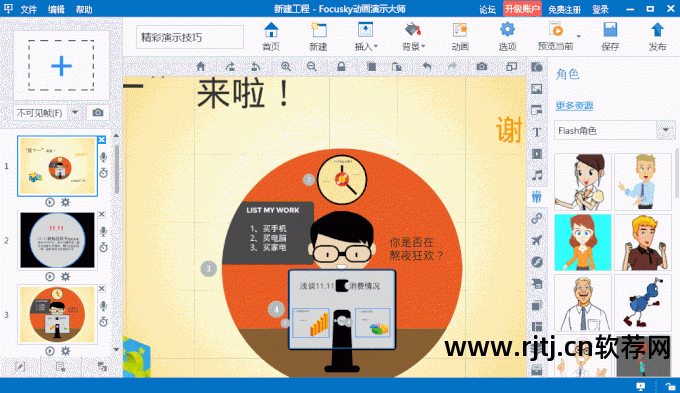The width and height of the screenshot is (680, 393).
Task: Select slide 2 black thumbnail
Action: [x=57, y=240]
